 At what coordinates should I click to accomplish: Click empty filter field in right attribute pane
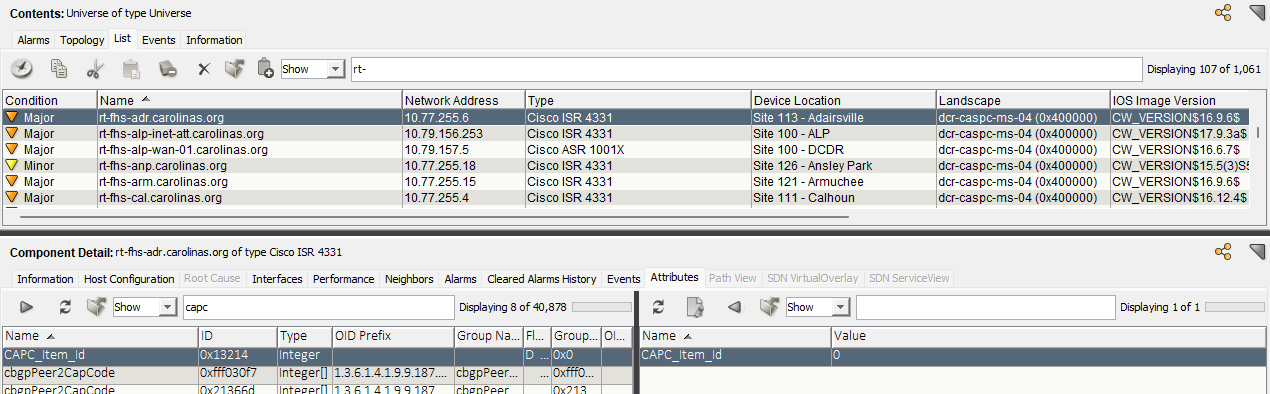985,307
